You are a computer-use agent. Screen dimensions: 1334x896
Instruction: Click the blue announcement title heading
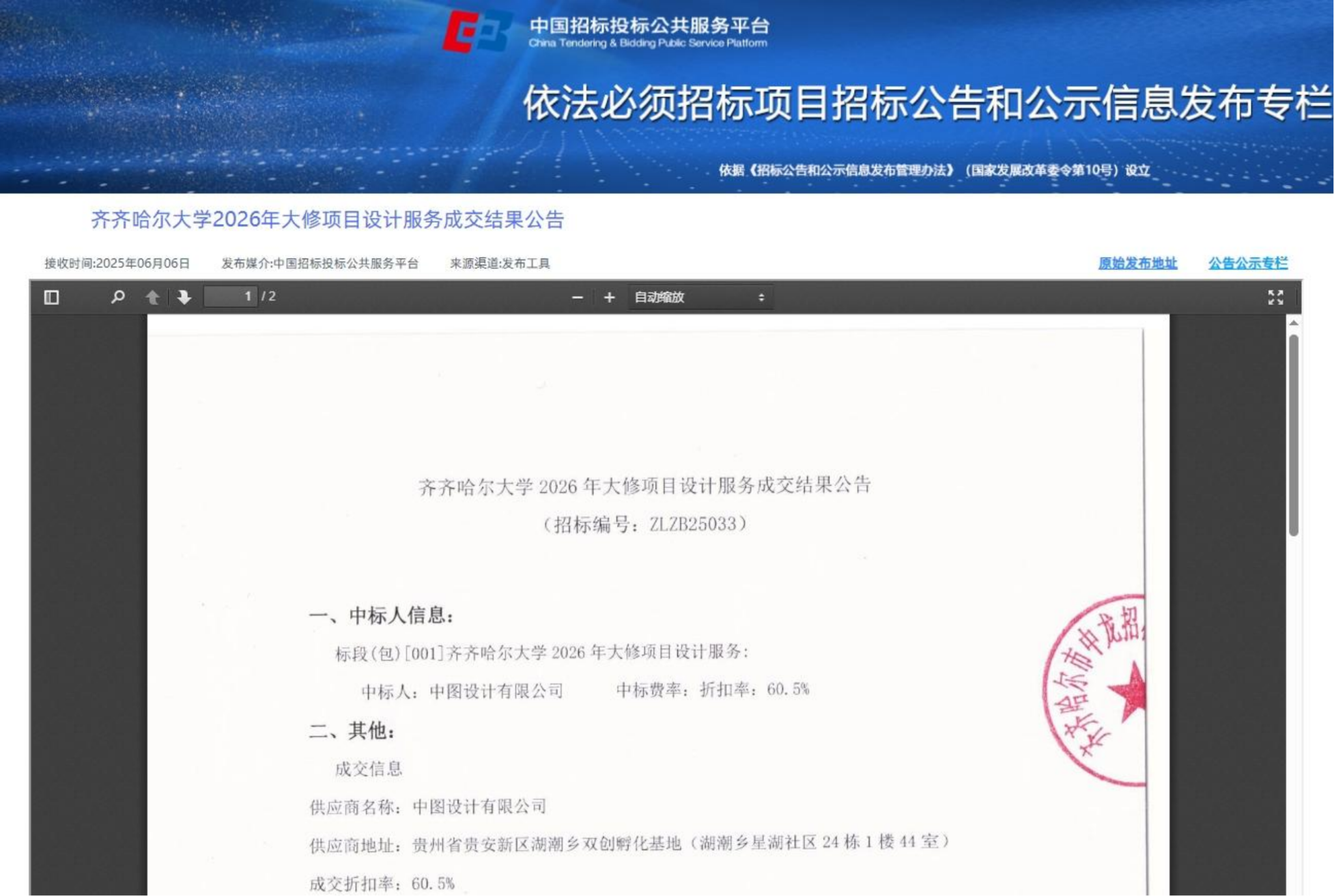[327, 219]
